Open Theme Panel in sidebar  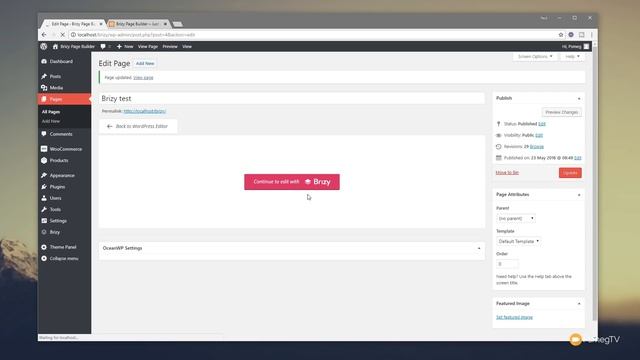pyautogui.click(x=64, y=247)
